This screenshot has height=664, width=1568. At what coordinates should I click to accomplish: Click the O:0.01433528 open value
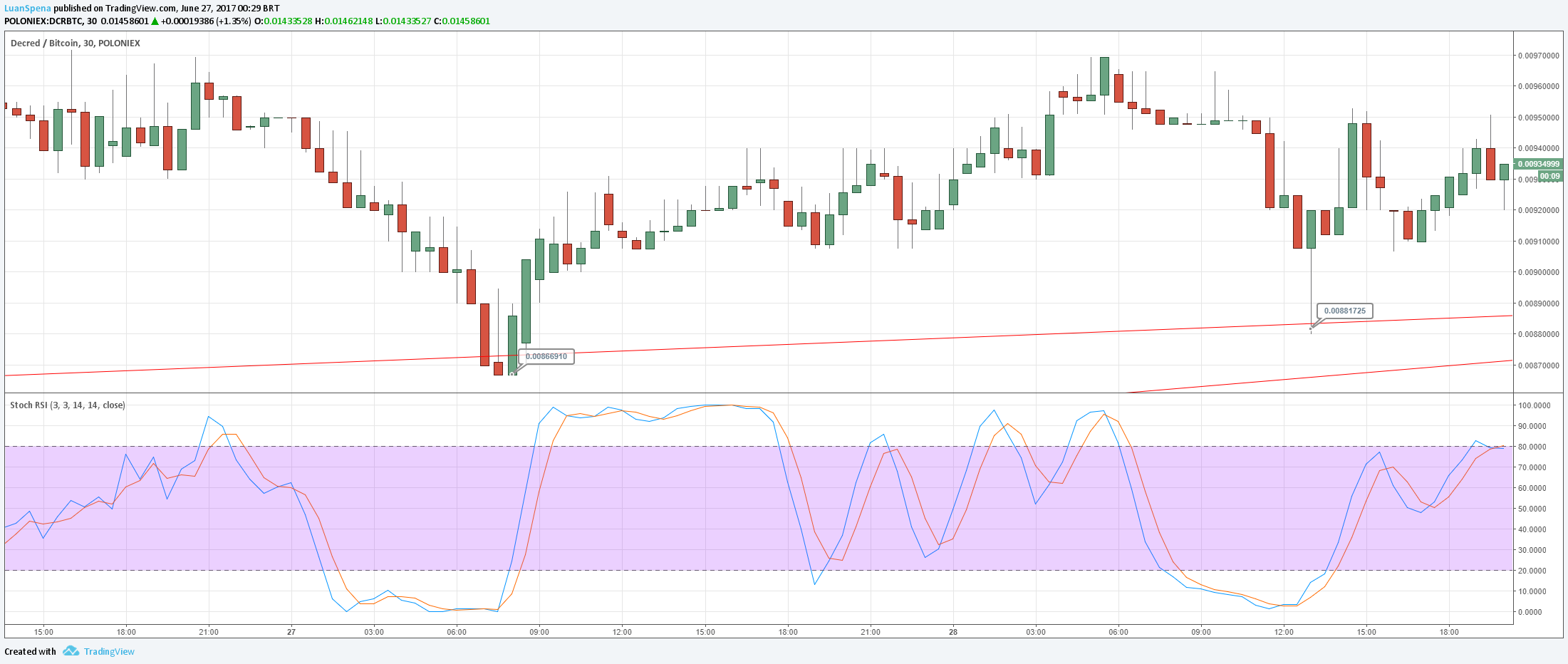pos(283,21)
